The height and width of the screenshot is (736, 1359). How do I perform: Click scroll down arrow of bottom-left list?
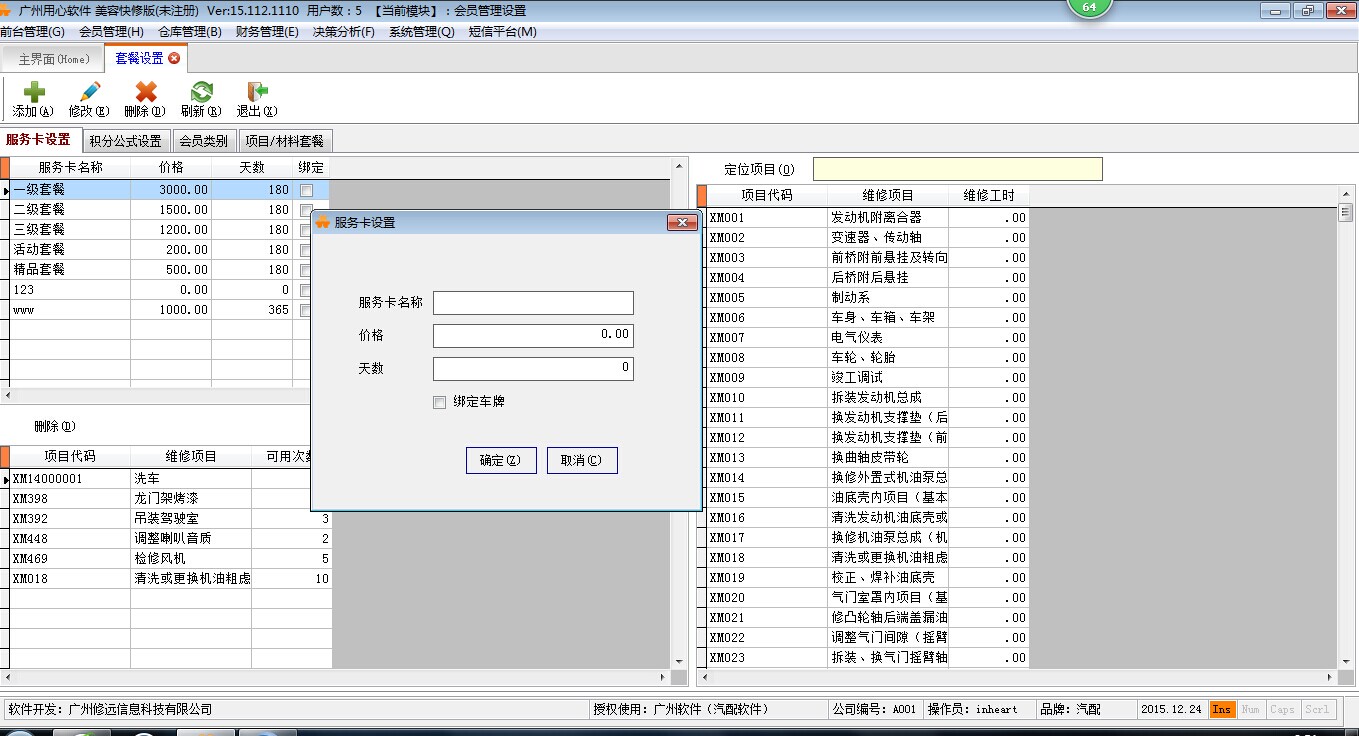click(x=679, y=661)
